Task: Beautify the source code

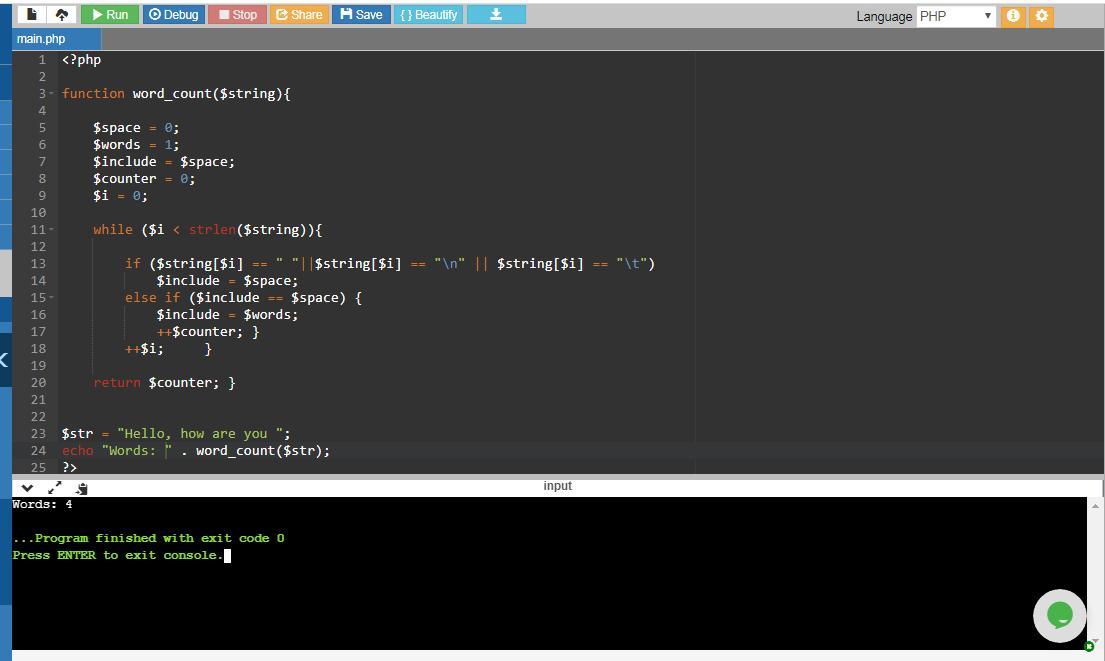Action: 428,14
